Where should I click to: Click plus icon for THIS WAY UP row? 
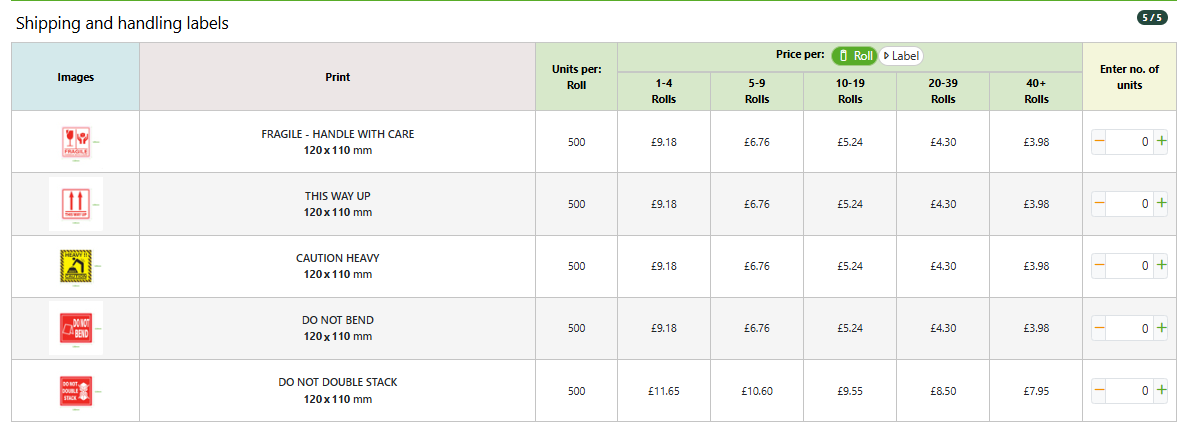point(1161,203)
